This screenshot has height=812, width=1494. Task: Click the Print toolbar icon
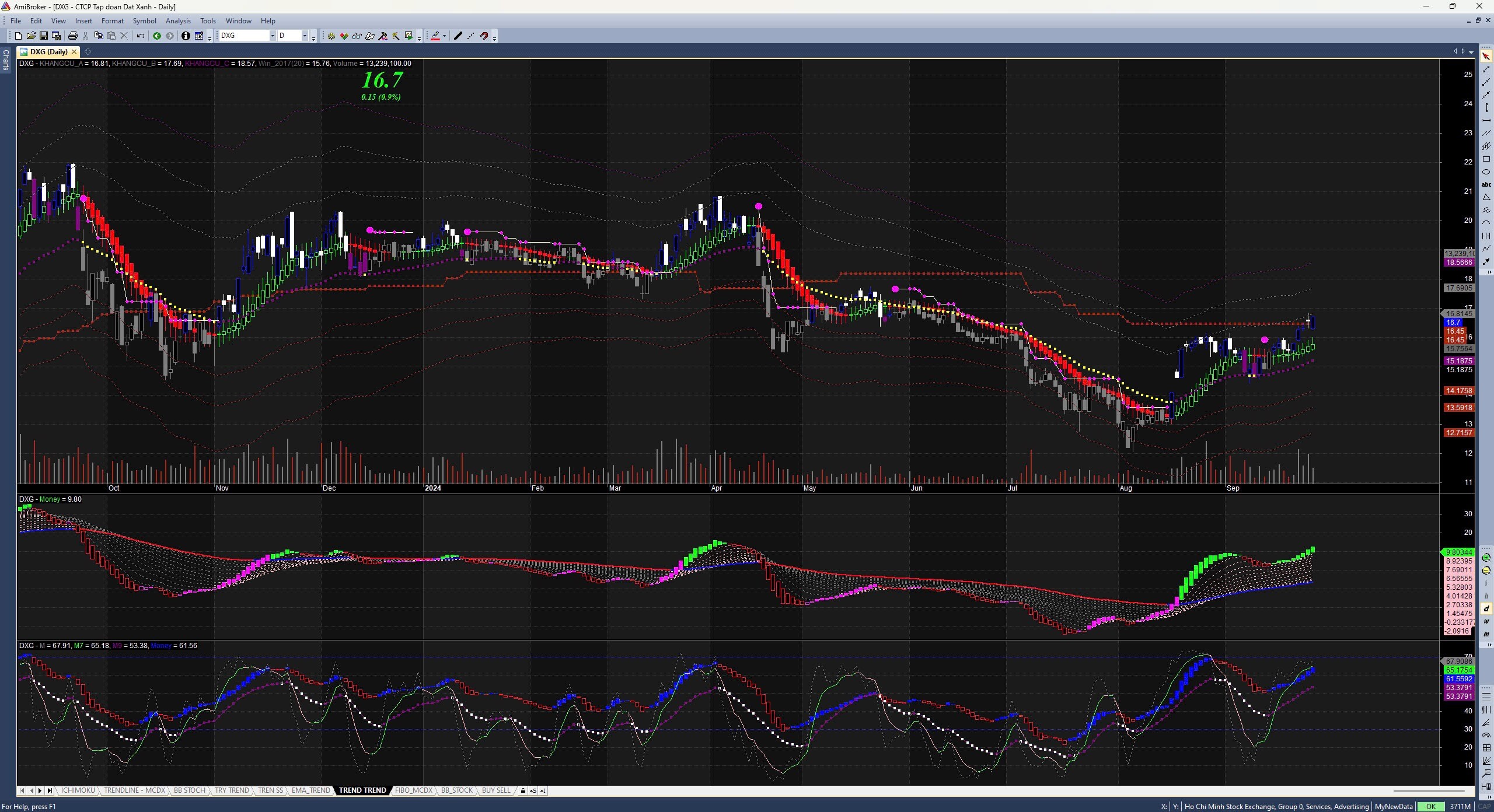[x=72, y=36]
